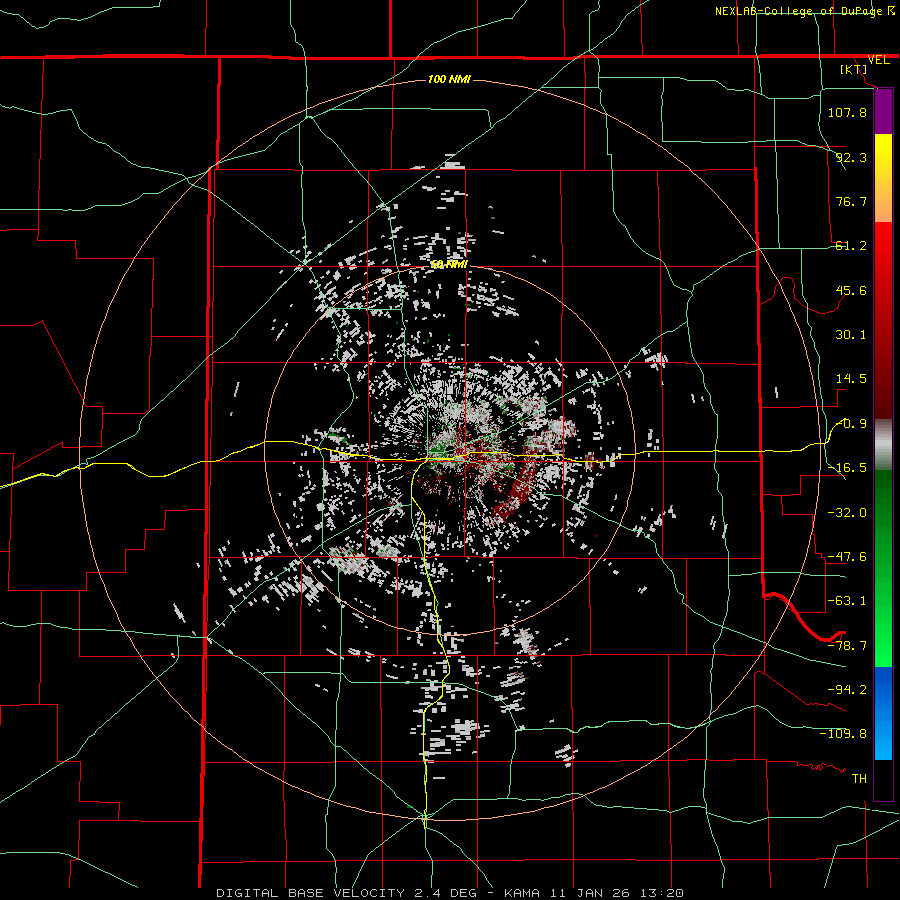Click the VEL legend title
The height and width of the screenshot is (900, 900).
click(878, 60)
